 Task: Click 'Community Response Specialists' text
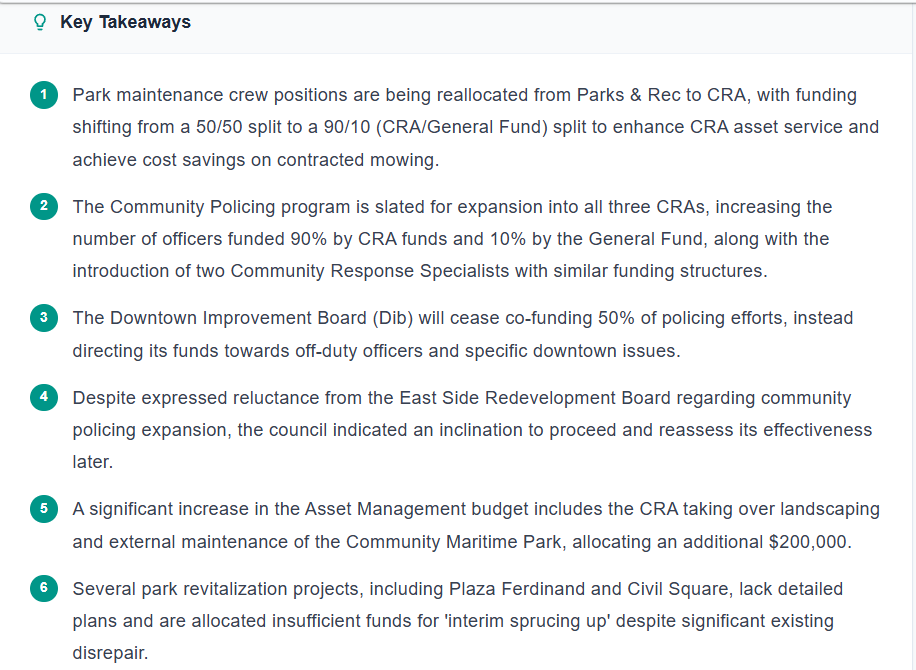[x=370, y=271]
